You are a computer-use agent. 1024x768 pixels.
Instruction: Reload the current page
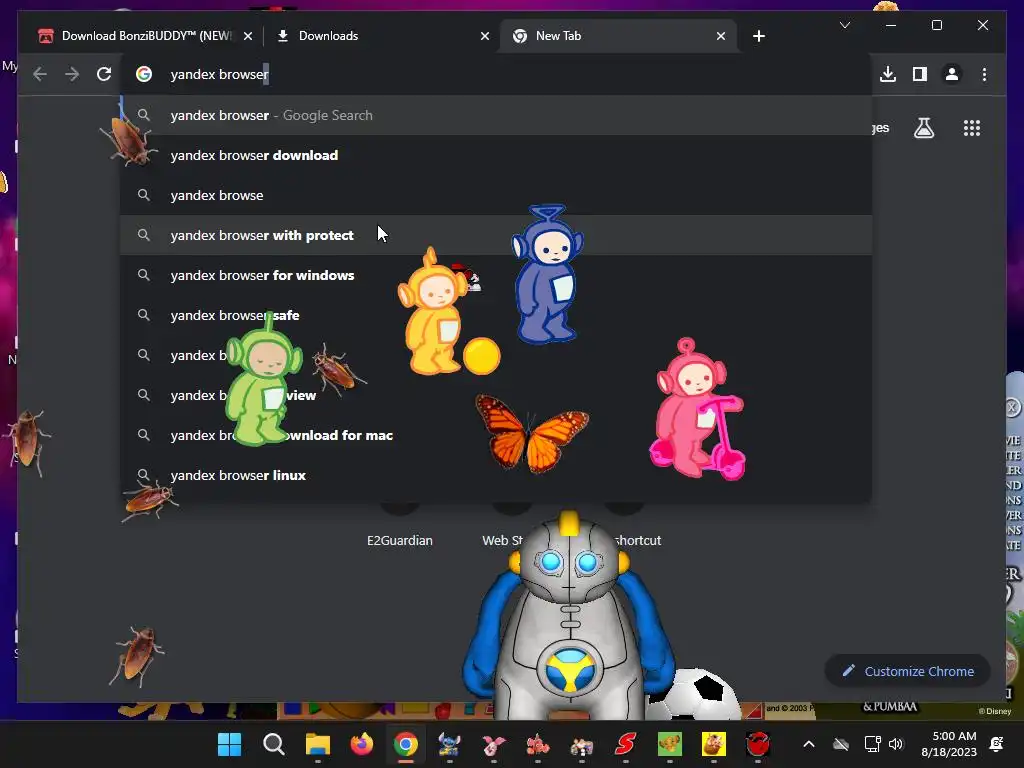104,74
